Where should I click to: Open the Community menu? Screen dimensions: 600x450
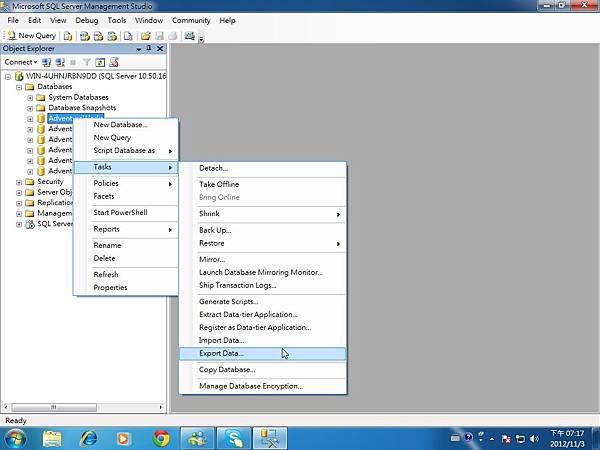point(191,20)
